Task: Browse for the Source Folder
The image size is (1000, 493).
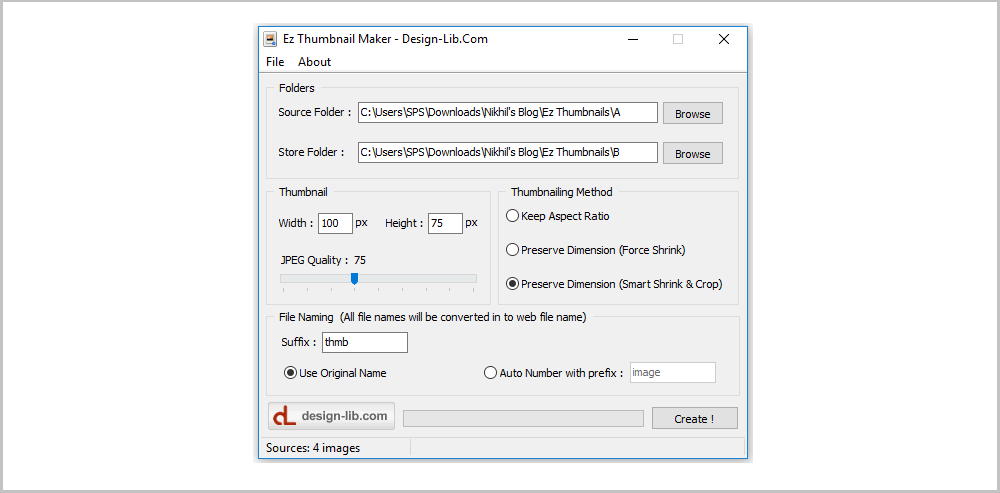Action: point(693,114)
